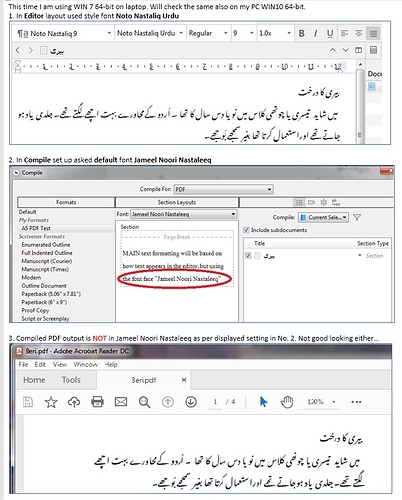Open the Current Selection compile dropdown
This screenshot has height=500, width=402.
(323, 217)
